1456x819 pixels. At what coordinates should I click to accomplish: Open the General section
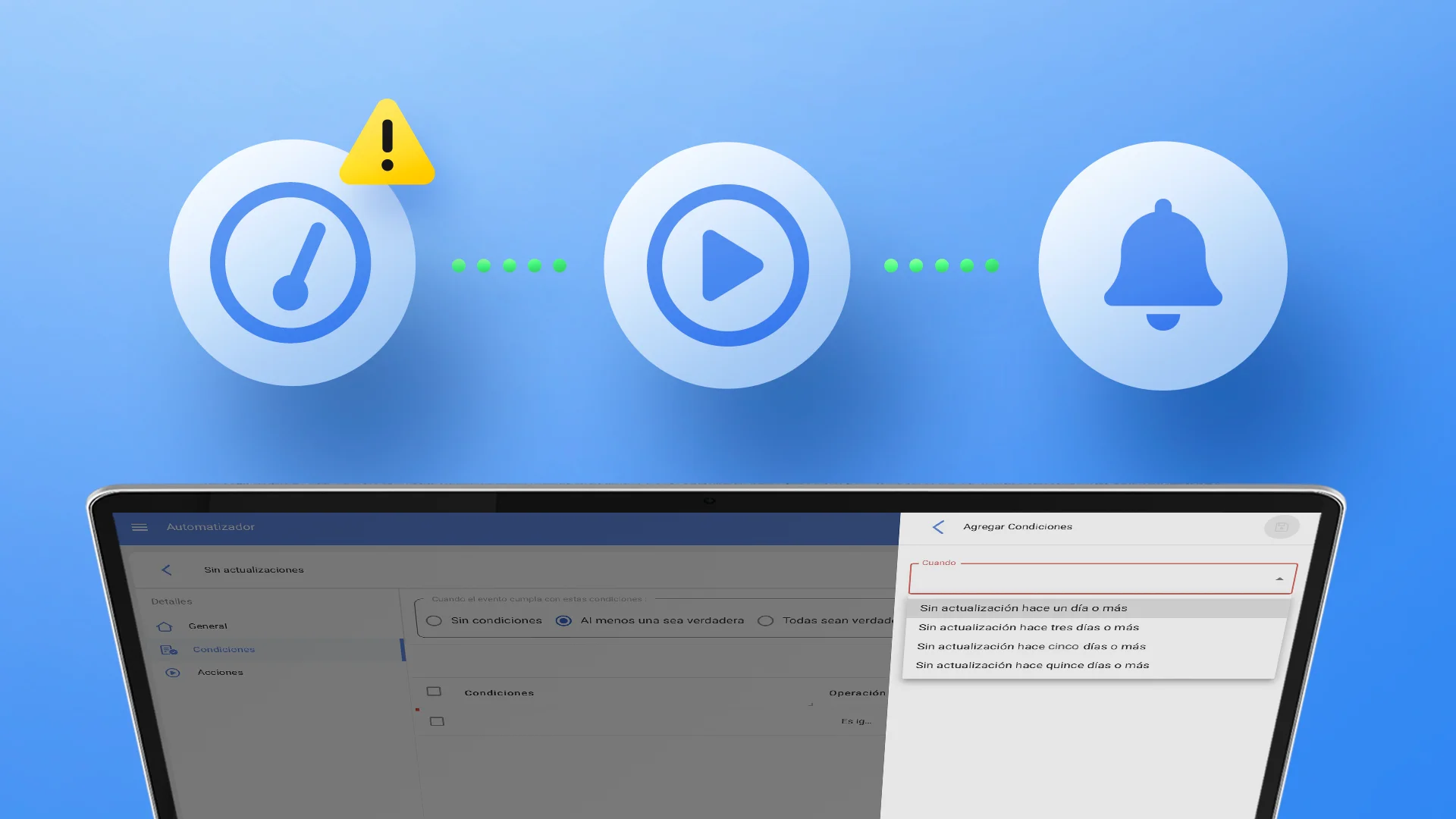208,626
